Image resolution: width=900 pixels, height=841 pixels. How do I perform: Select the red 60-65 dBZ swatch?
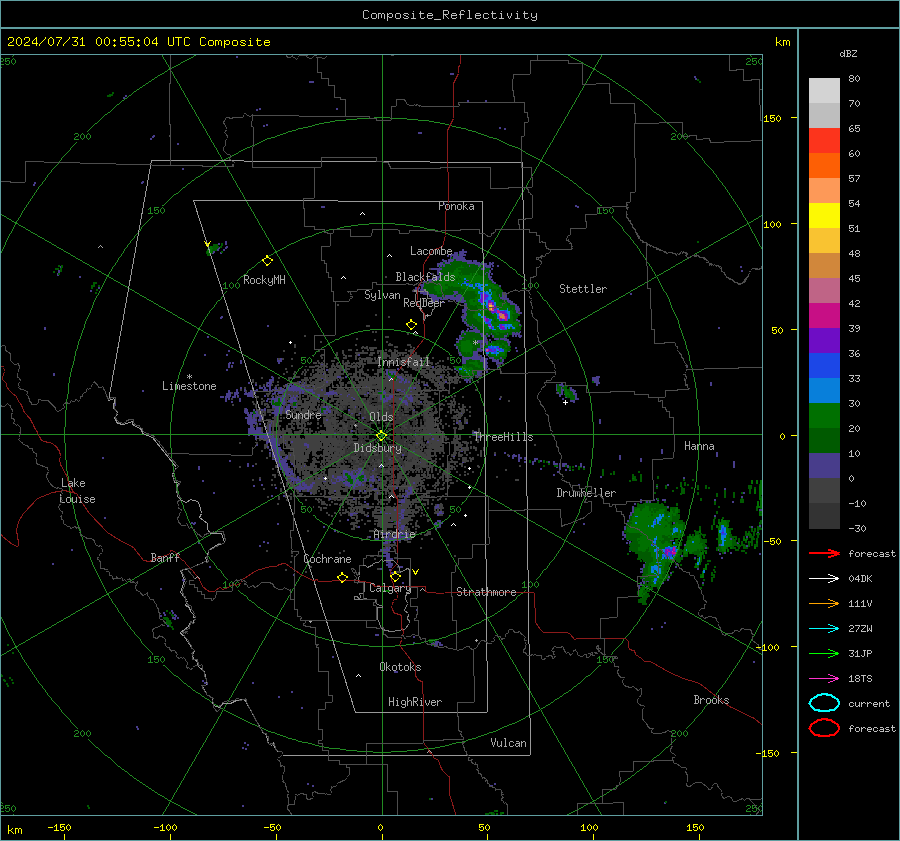coord(824,141)
